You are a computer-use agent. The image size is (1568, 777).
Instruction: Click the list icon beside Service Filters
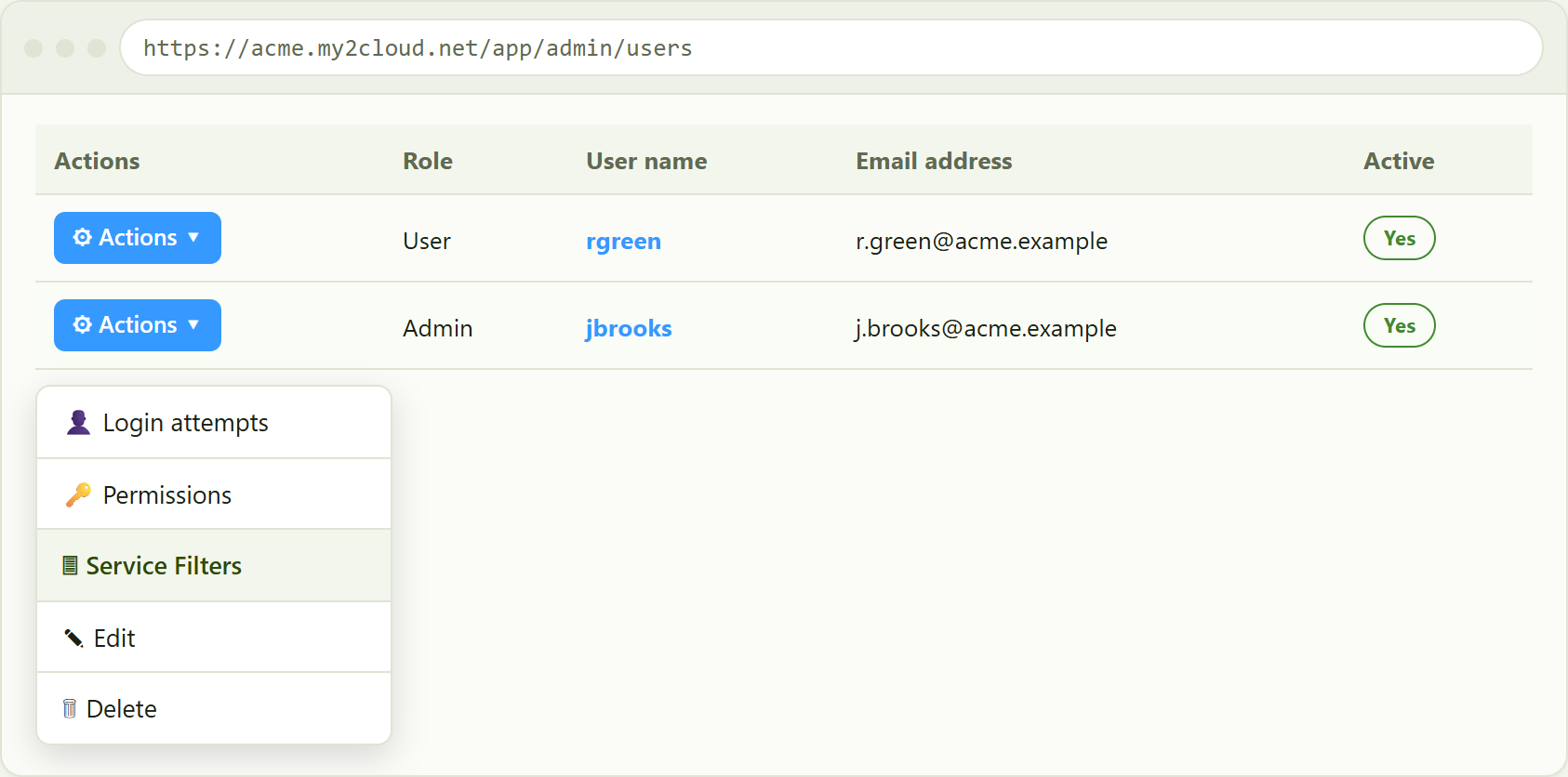tap(70, 565)
